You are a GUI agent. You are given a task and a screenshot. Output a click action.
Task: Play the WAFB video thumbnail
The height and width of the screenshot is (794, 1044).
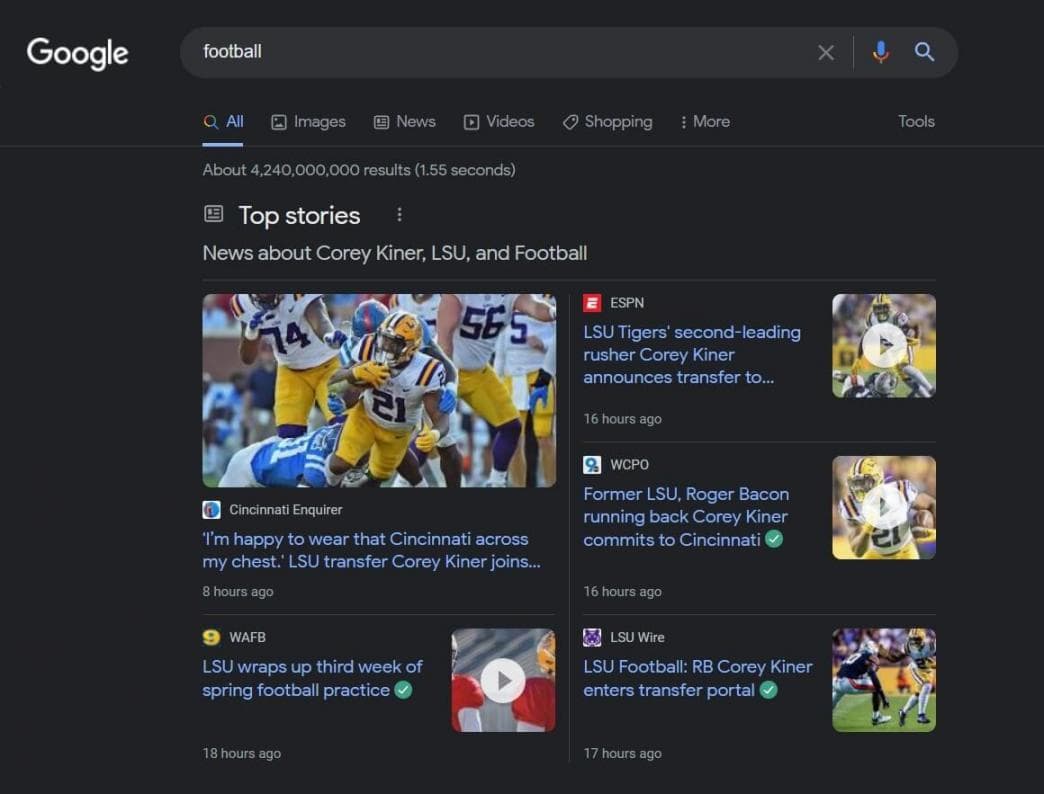(503, 680)
